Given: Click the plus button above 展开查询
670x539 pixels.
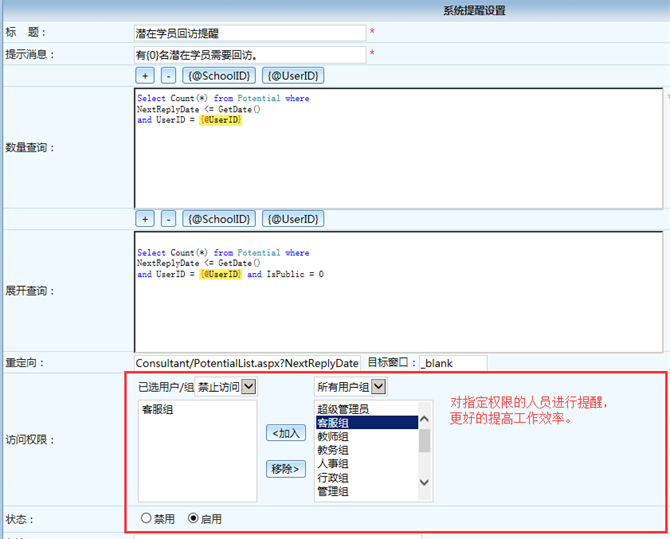Looking at the screenshot, I should point(145,219).
